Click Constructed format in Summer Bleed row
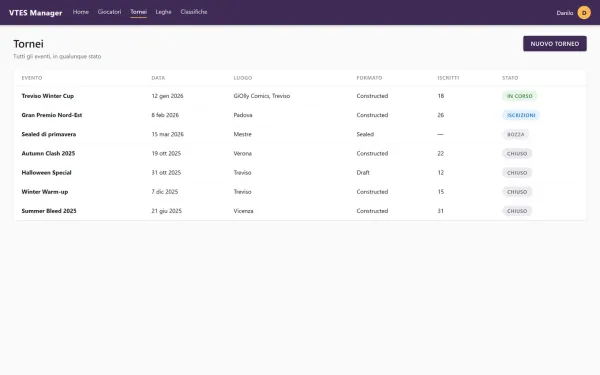Screen dimensions: 600x375 coord(372,211)
